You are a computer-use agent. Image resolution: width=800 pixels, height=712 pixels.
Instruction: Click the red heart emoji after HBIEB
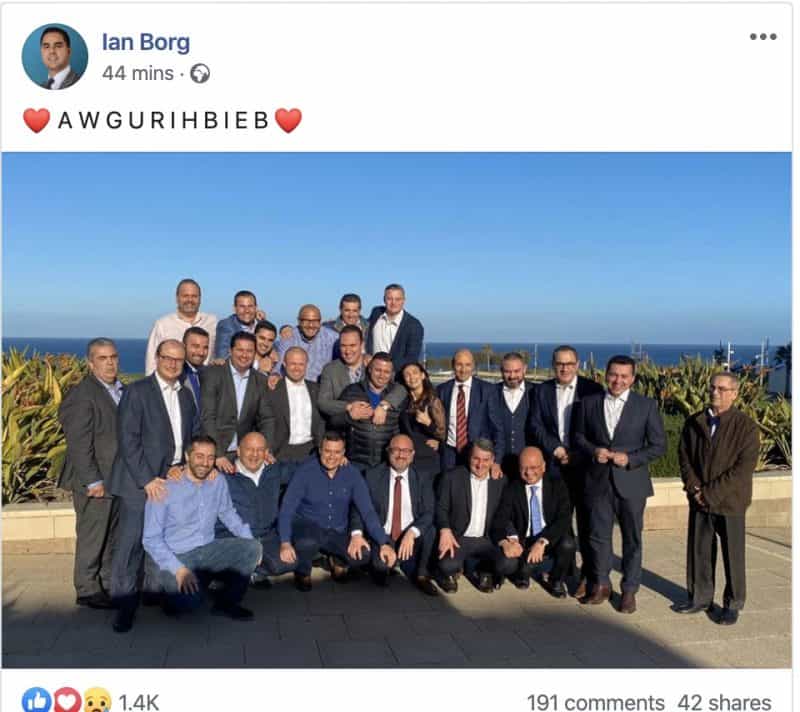point(288,121)
